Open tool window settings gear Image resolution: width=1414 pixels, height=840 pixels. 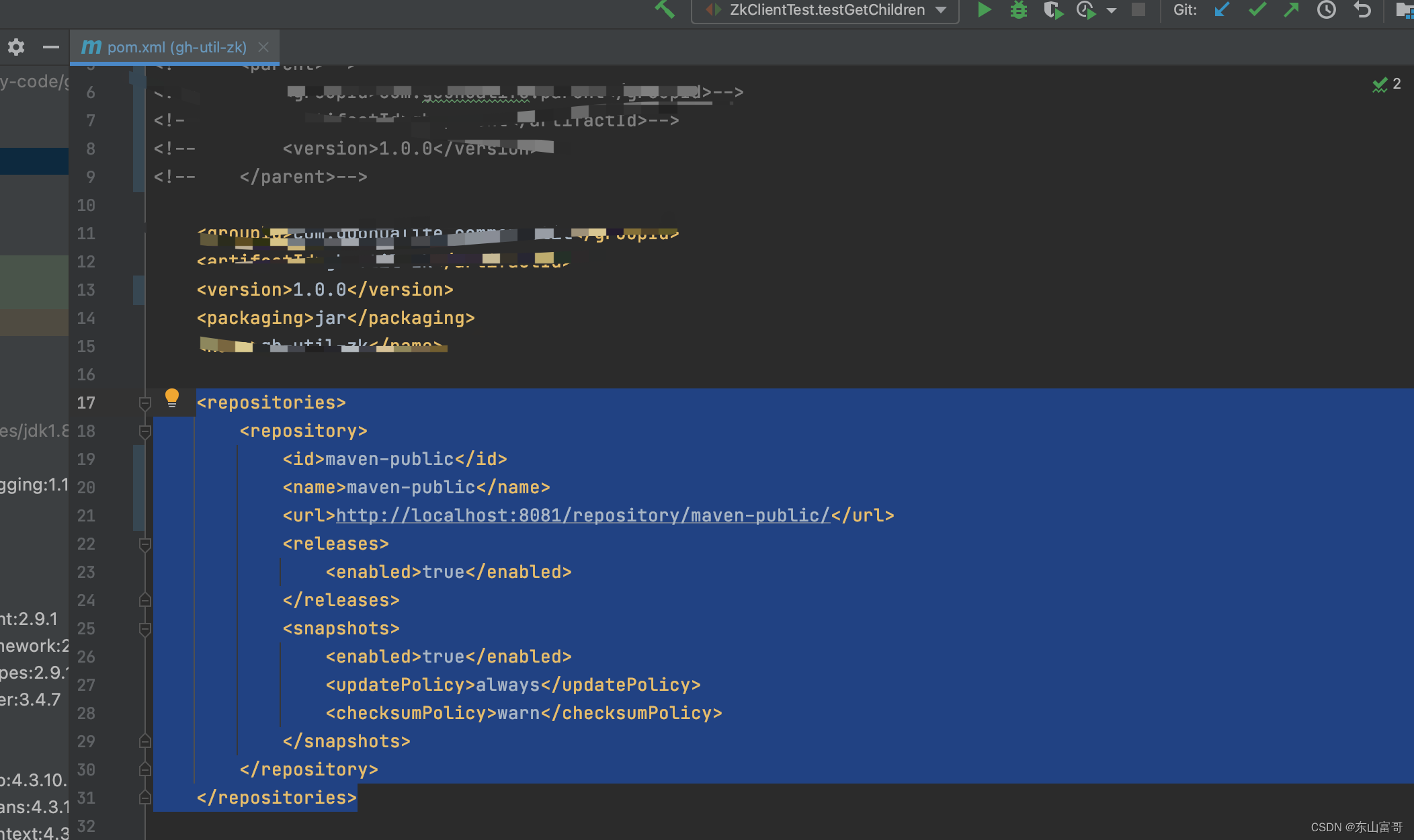[x=16, y=47]
